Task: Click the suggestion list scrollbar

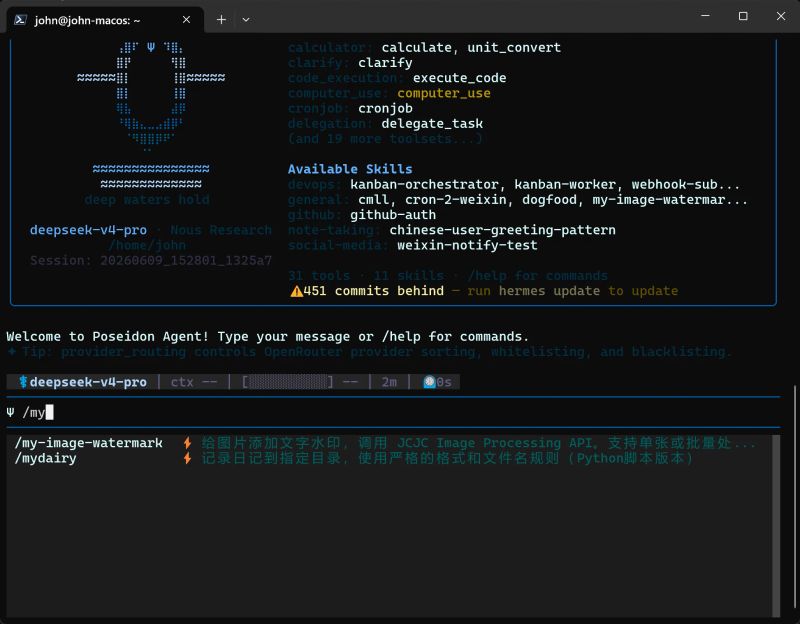Action: click(776, 526)
